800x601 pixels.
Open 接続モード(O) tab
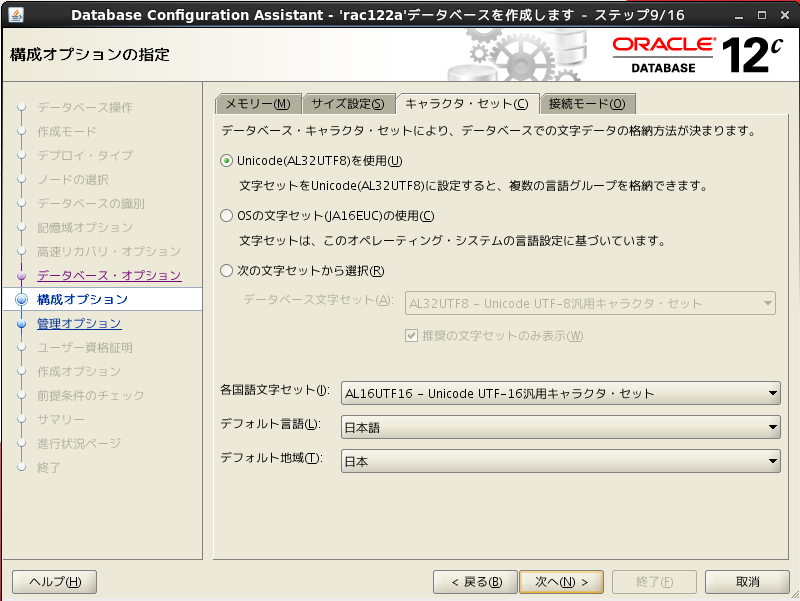tap(587, 104)
